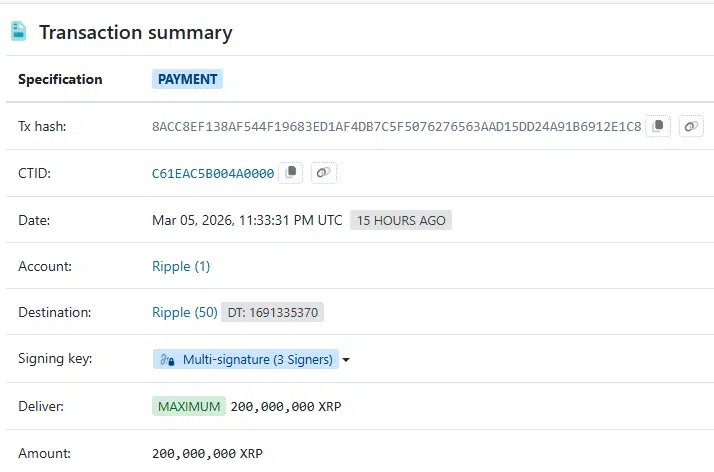This screenshot has width=714, height=472.
Task: Click the Amount row's XRP value
Action: (207, 453)
